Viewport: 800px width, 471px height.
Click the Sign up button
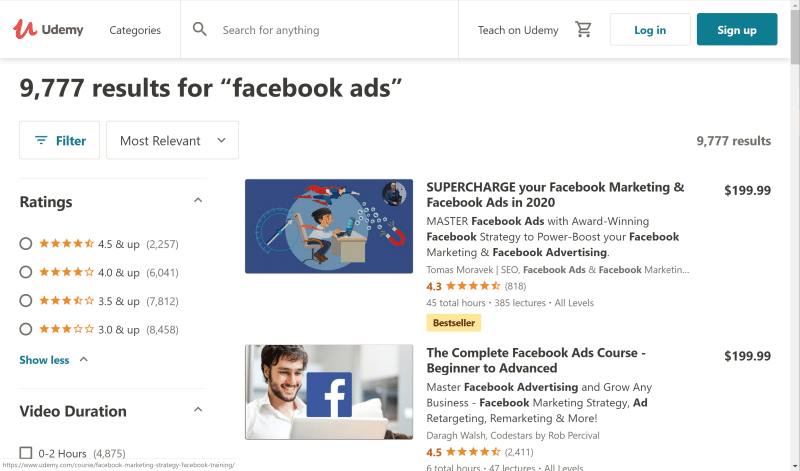pos(737,30)
